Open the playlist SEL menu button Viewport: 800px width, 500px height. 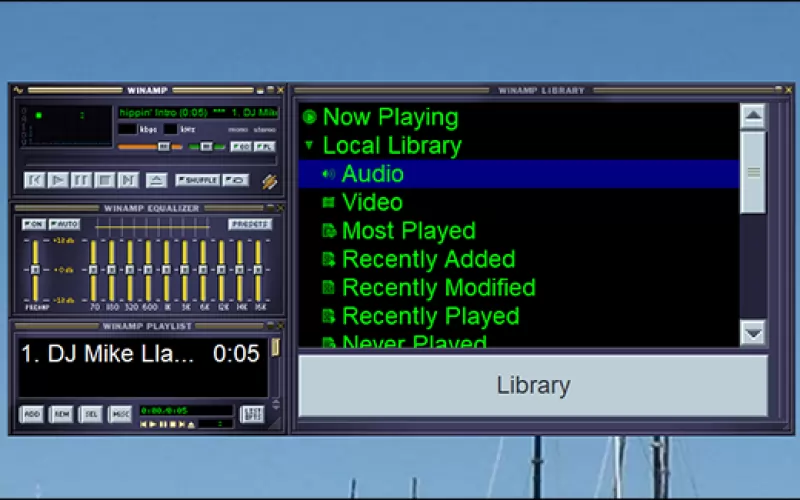point(91,414)
